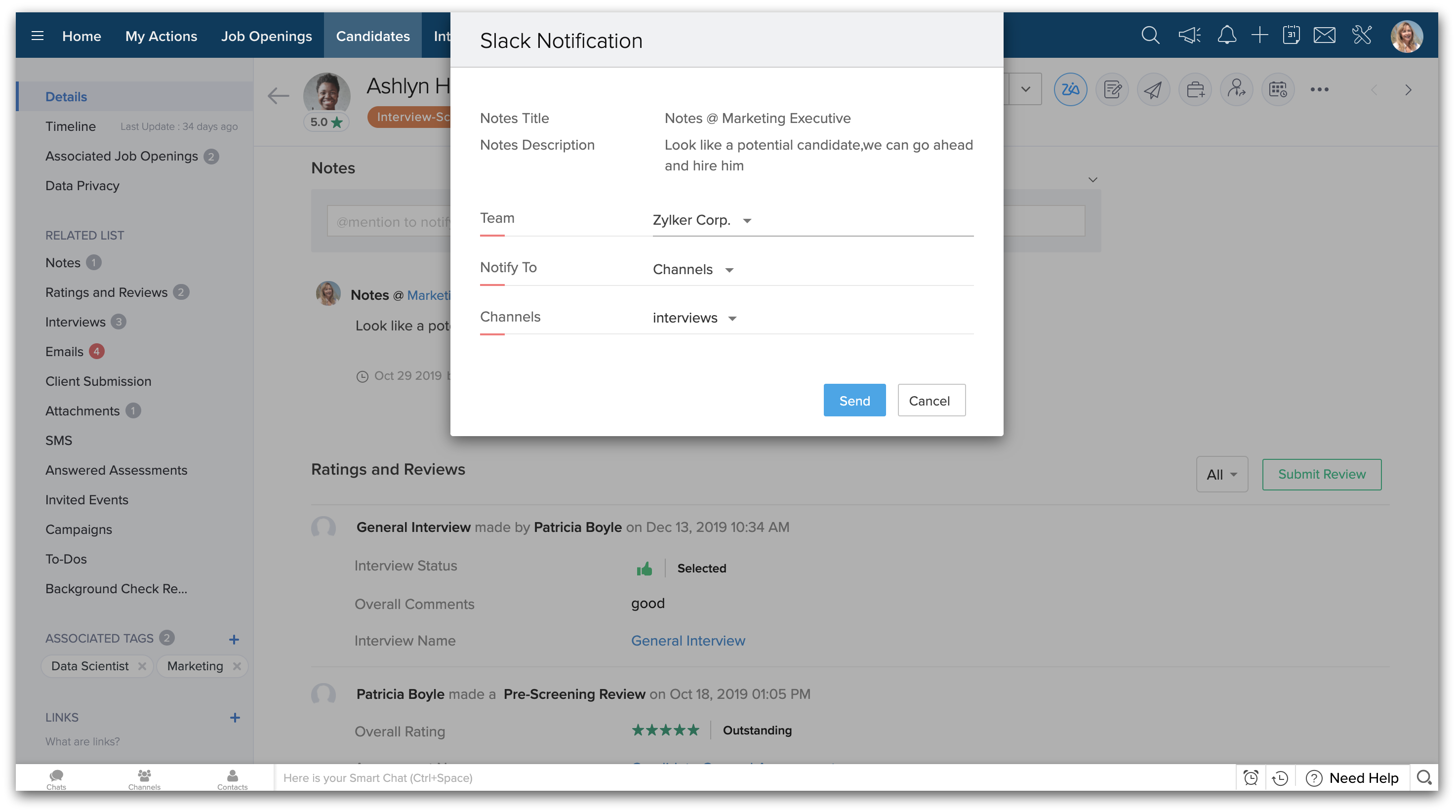Open the mail envelope icon
Screen dimensions: 1456x812
point(1324,36)
